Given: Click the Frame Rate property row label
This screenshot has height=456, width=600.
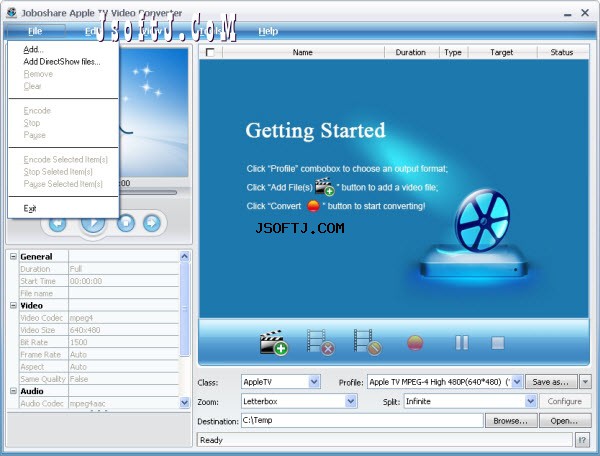Looking at the screenshot, I should [x=41, y=355].
